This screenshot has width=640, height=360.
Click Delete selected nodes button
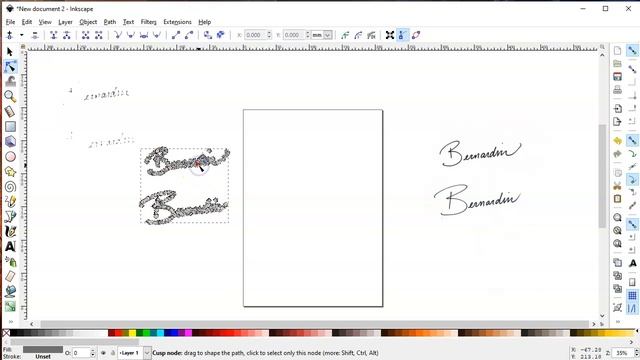tap(35, 35)
